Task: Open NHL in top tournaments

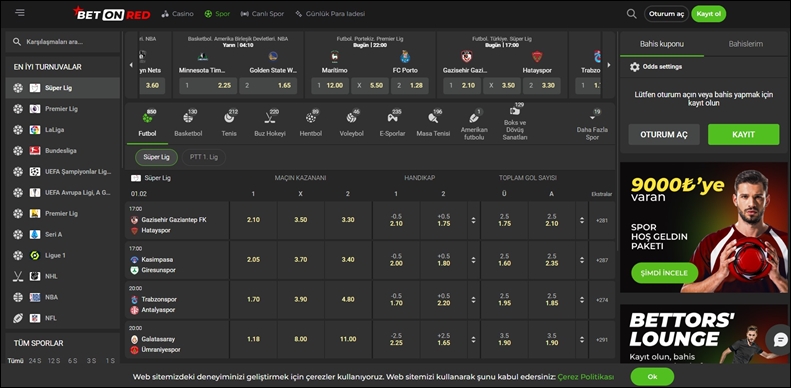Action: pyautogui.click(x=63, y=276)
